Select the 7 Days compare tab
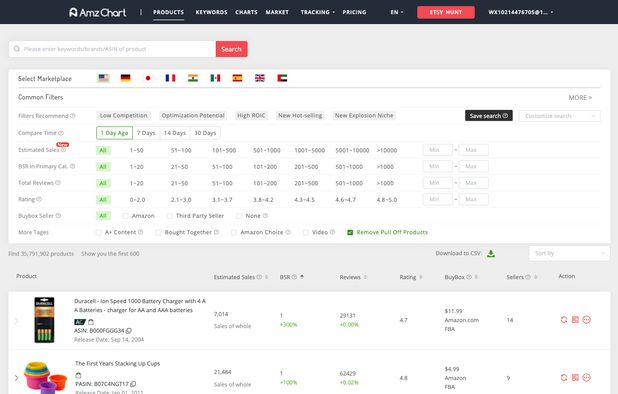 point(146,133)
